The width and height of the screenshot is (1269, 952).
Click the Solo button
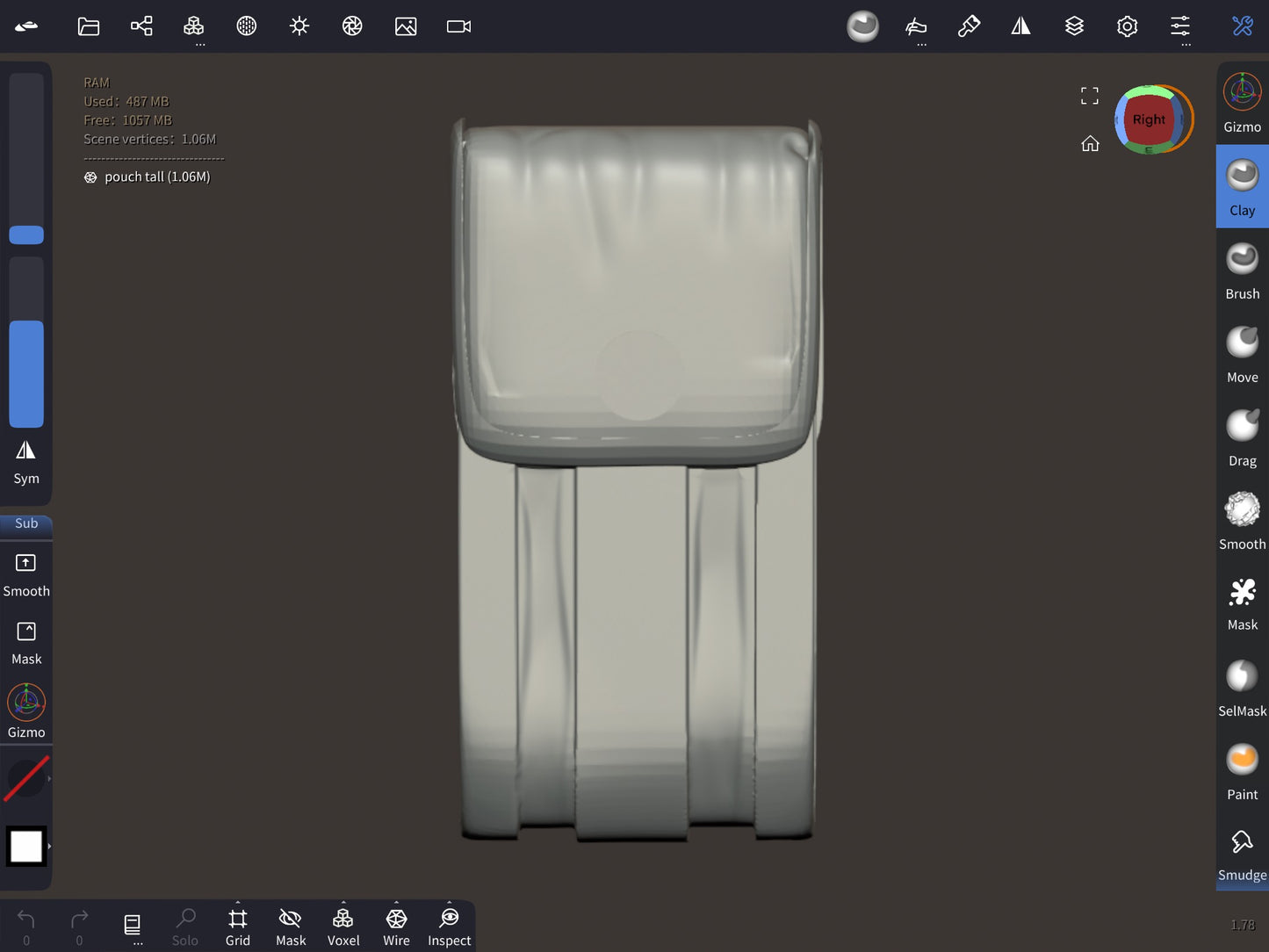click(x=185, y=927)
